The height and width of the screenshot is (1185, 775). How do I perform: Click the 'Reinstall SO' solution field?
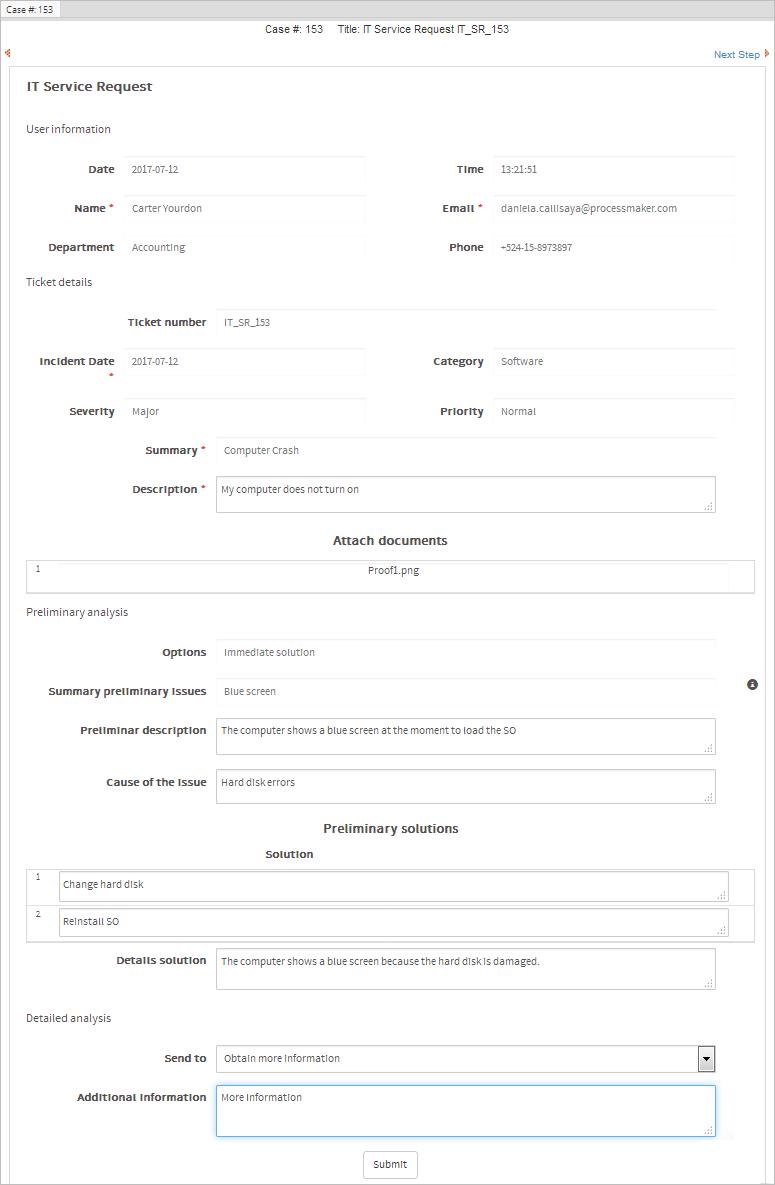point(392,922)
